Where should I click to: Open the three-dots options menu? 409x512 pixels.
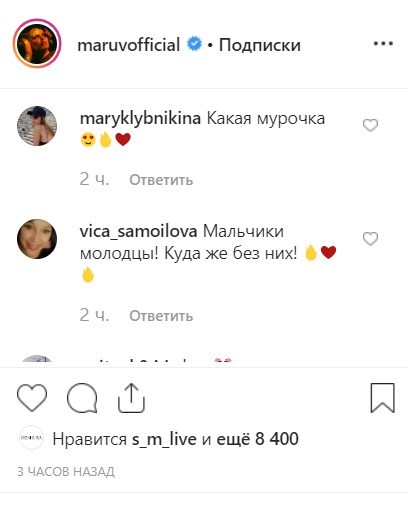coord(383,43)
